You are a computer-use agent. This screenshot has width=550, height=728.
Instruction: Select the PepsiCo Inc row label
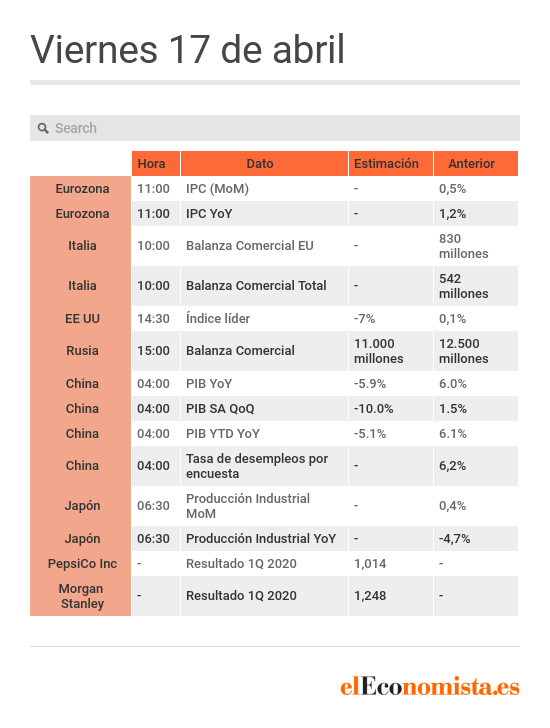coord(82,564)
